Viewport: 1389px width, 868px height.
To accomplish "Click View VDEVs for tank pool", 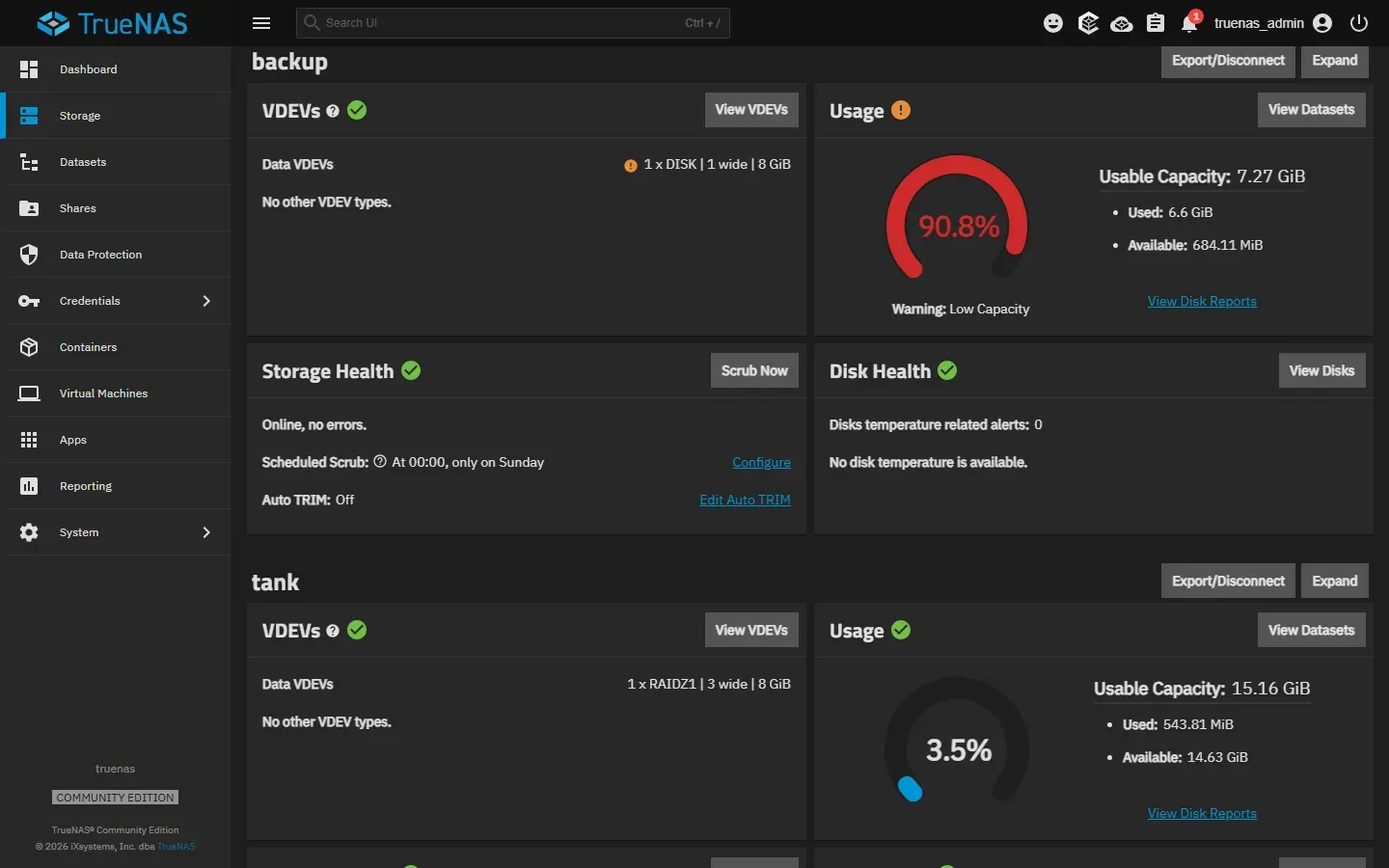I will pyautogui.click(x=751, y=630).
